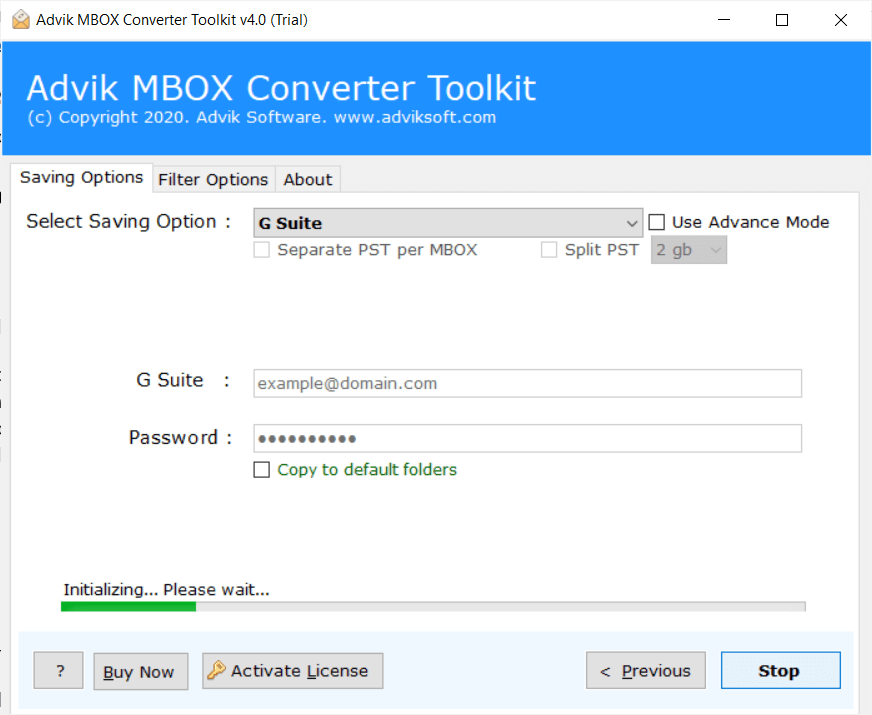Click the Buy Now button
872x715 pixels.
pos(141,671)
